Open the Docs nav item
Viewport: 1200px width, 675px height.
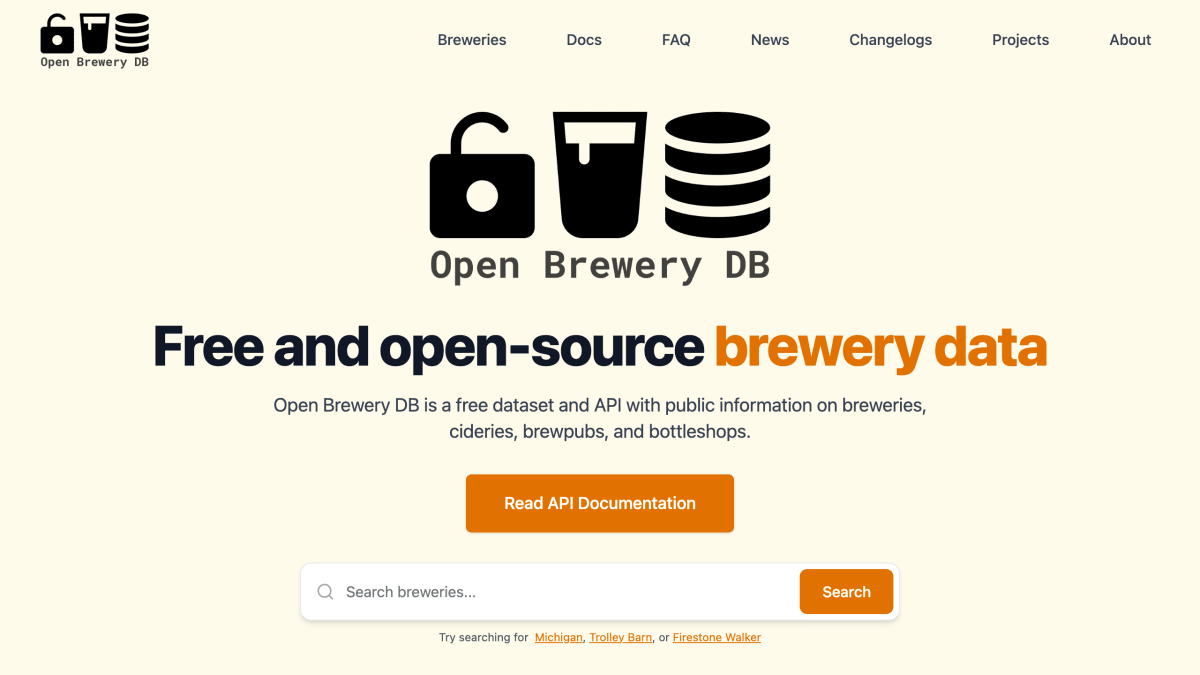[584, 40]
